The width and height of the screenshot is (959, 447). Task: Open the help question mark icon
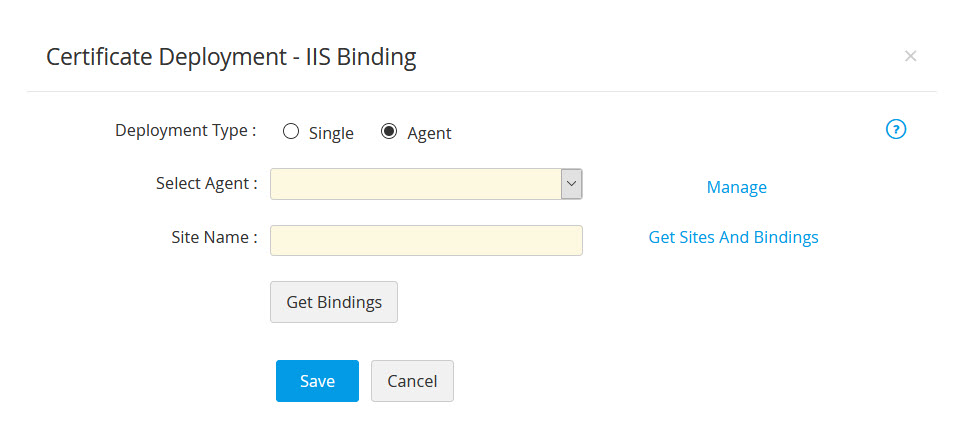[x=896, y=129]
